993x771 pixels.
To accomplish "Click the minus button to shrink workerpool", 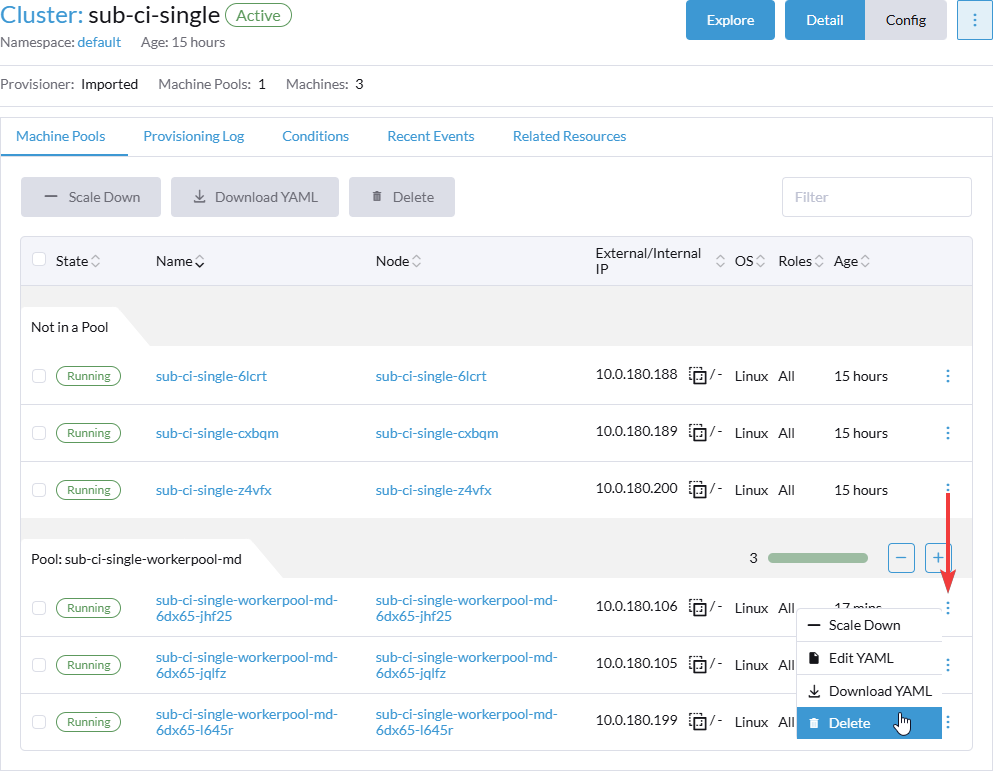I will pyautogui.click(x=901, y=558).
